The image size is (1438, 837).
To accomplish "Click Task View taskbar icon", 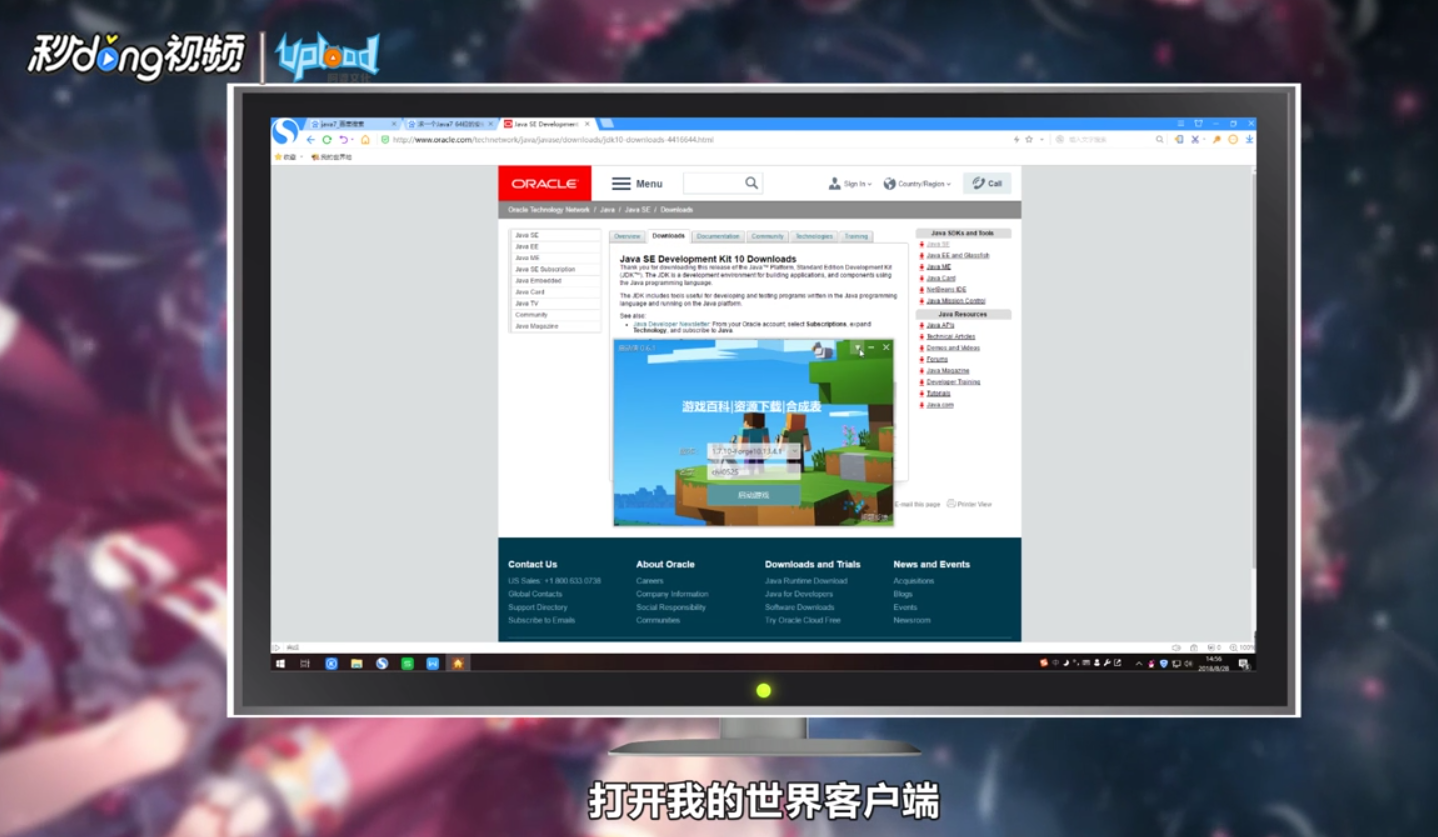I will [x=305, y=663].
